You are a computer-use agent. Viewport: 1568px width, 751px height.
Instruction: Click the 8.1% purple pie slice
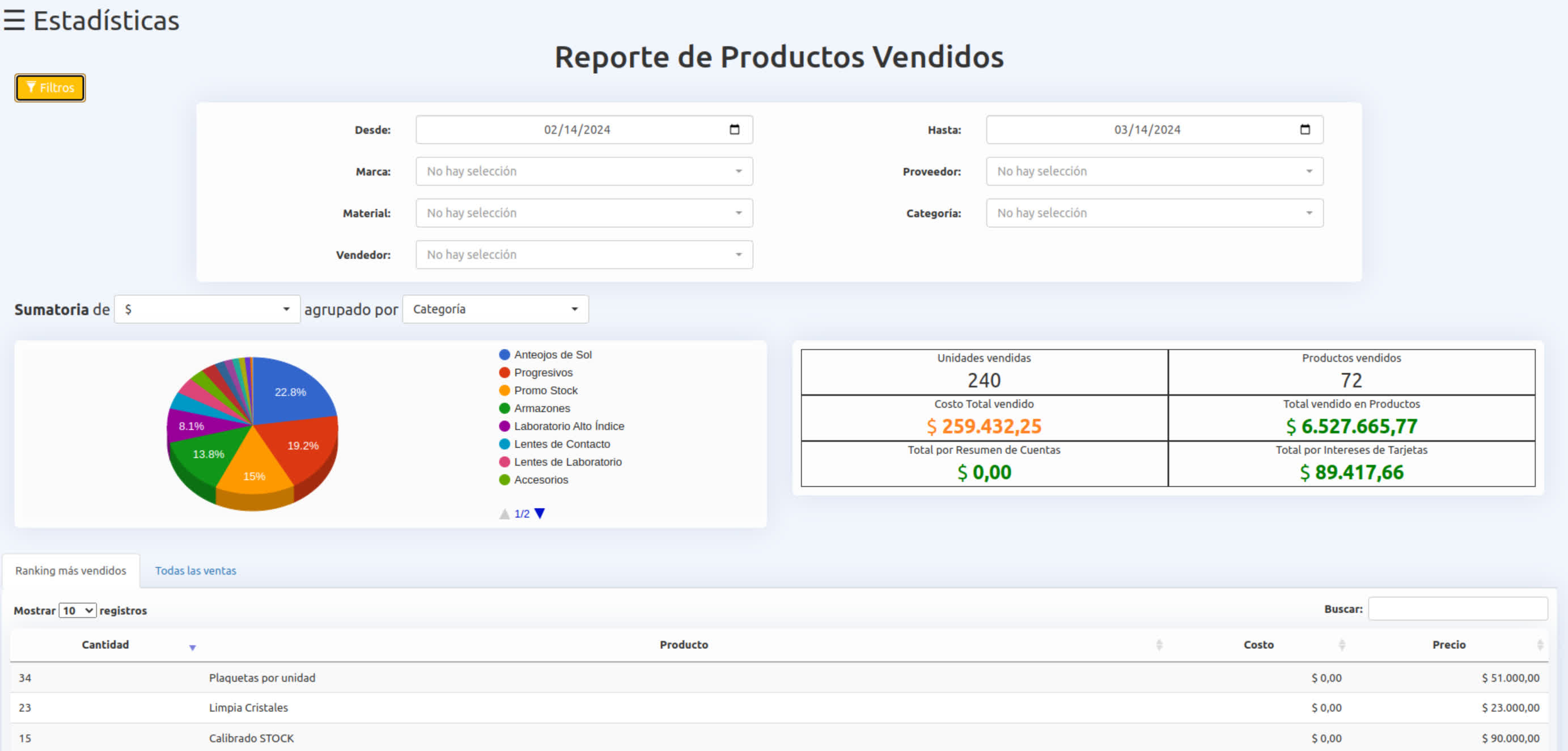coord(191,426)
